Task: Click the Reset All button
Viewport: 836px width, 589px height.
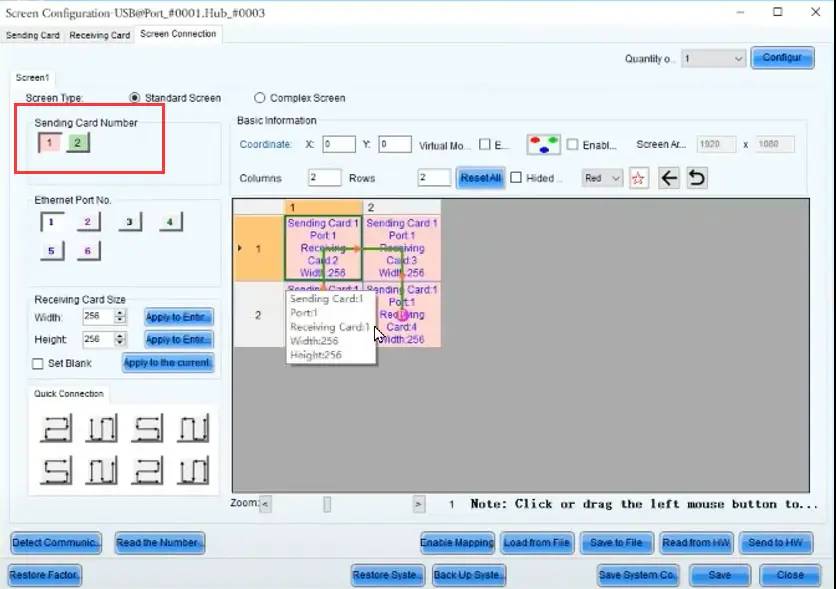Action: click(x=480, y=178)
